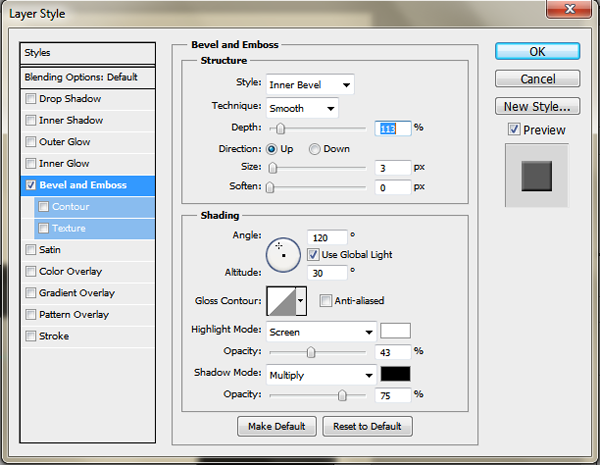
Task: Click the New Style... button
Action: click(537, 106)
